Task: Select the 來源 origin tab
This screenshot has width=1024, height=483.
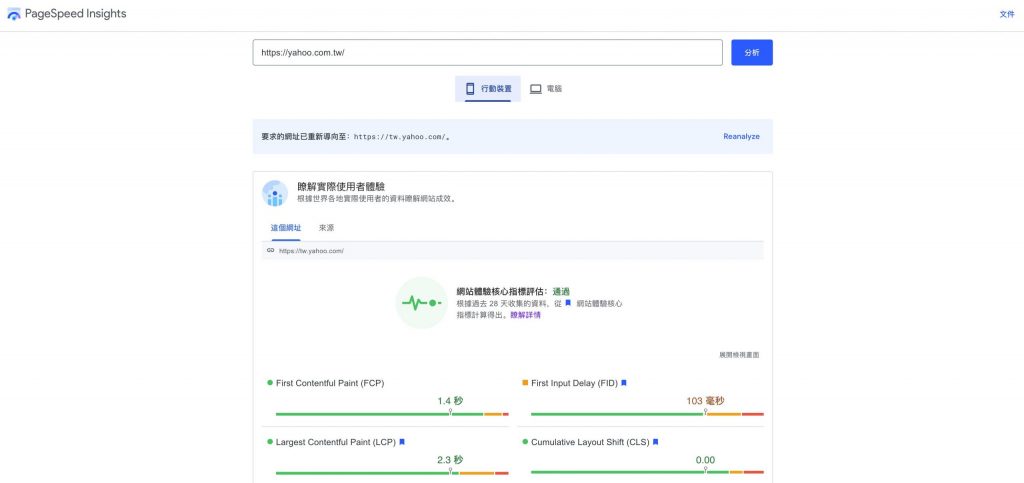Action: tap(327, 228)
